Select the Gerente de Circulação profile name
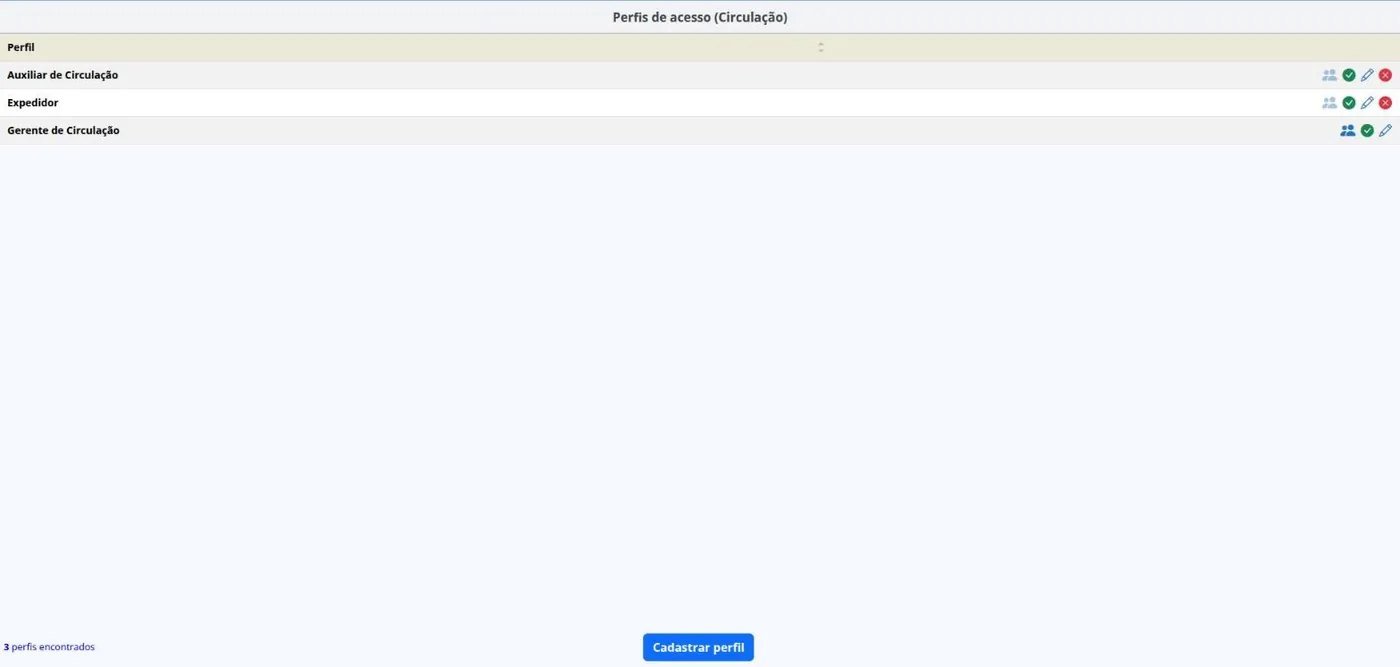Screen dimensions: 1400x667 pos(63,131)
